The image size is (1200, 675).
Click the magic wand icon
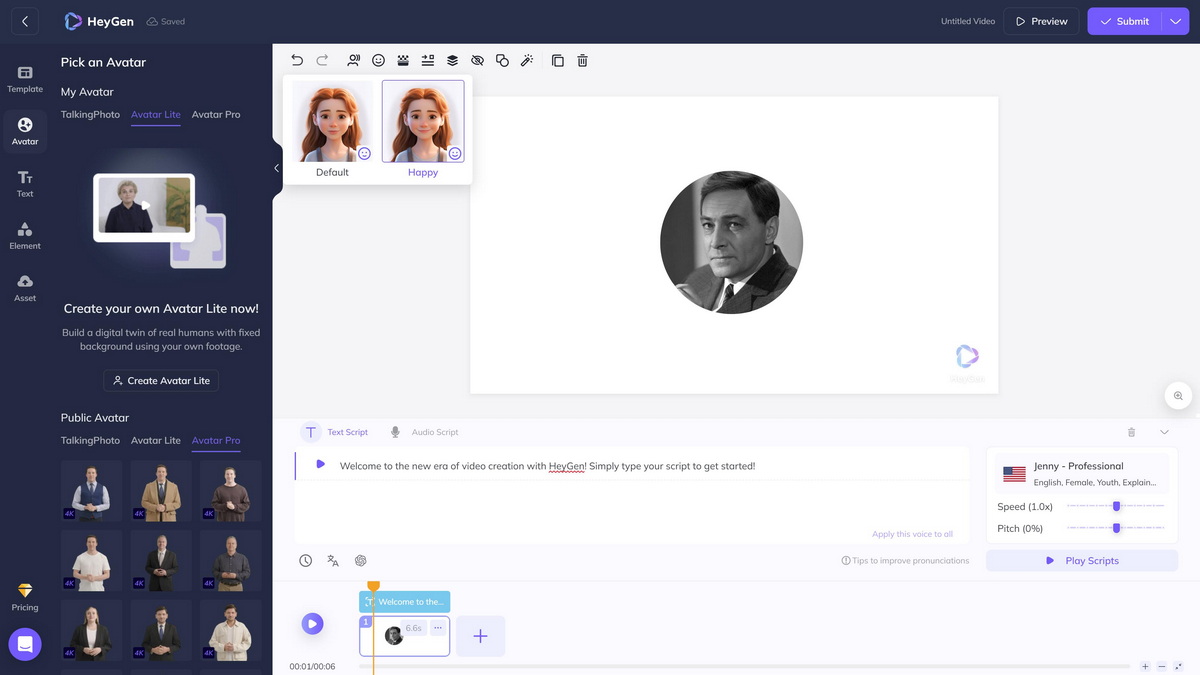click(527, 61)
